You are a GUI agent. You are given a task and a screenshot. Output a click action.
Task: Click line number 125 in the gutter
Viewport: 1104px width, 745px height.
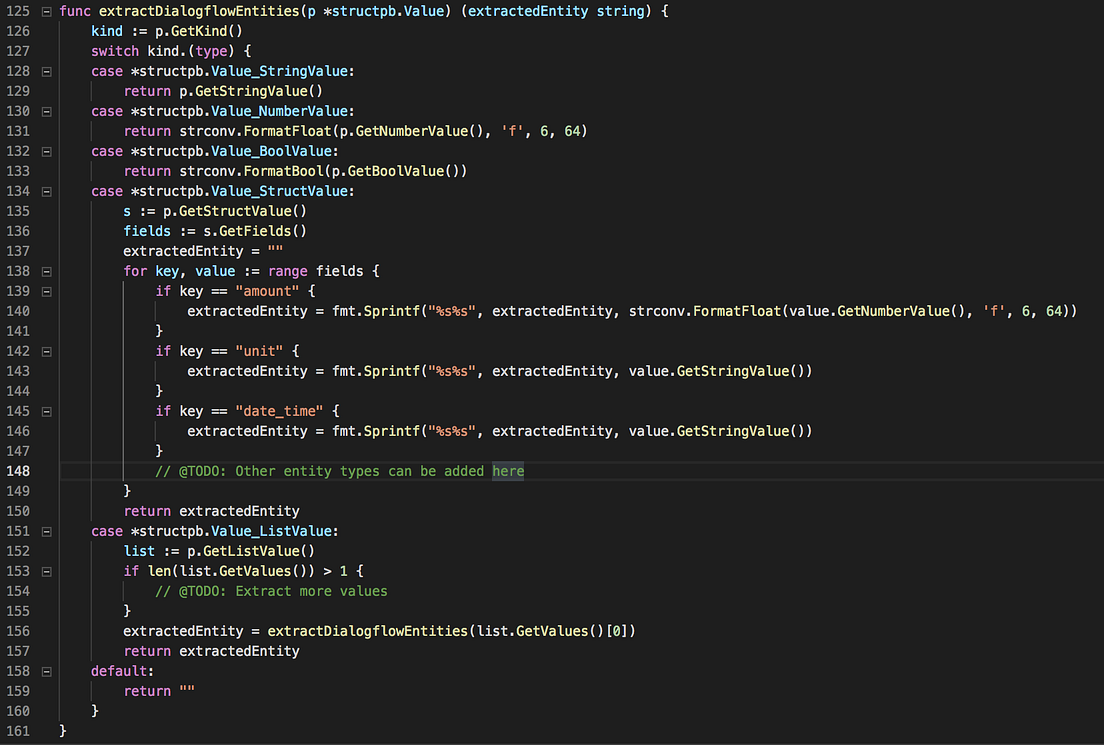tap(18, 11)
